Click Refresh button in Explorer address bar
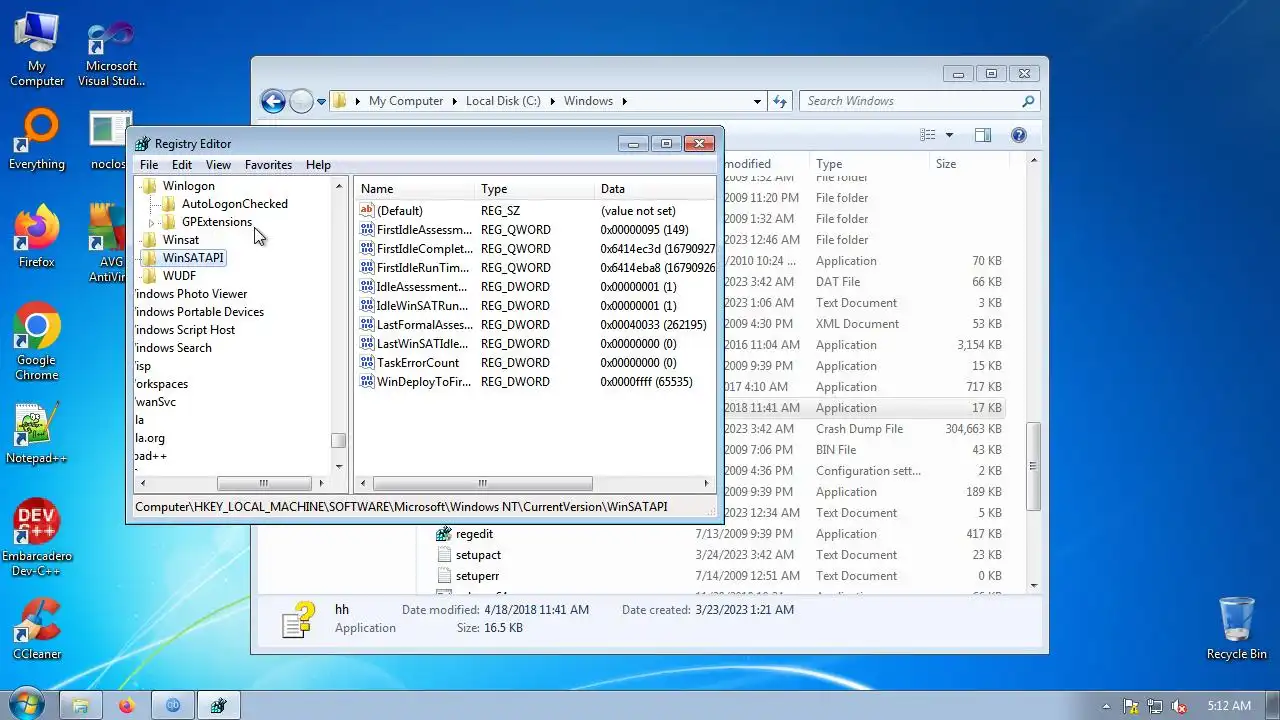The width and height of the screenshot is (1280, 720). 780,101
